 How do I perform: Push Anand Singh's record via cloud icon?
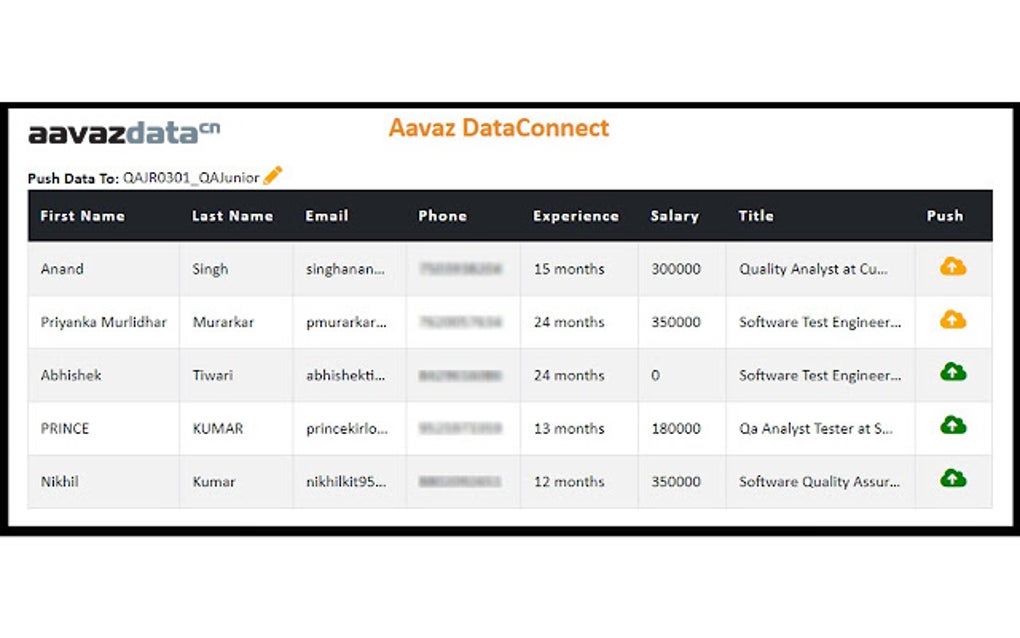pos(953,267)
